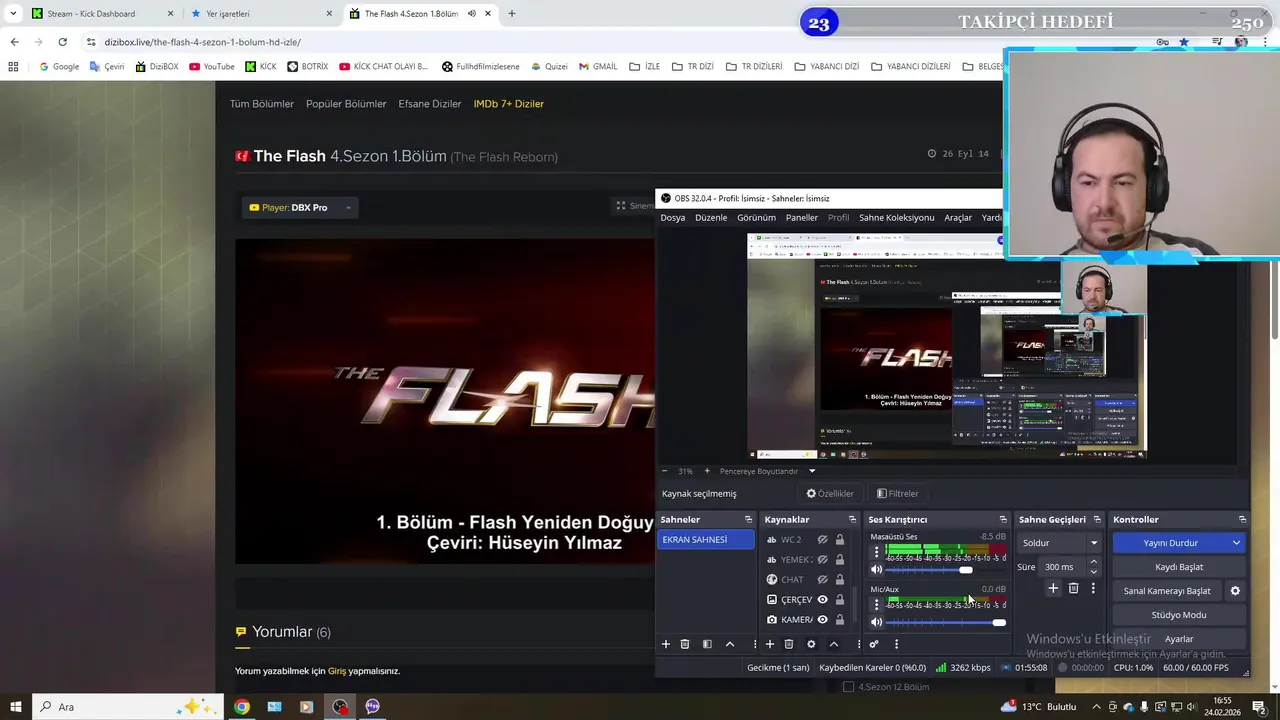
Task: Unlock YEMEK source lock
Action: point(840,560)
